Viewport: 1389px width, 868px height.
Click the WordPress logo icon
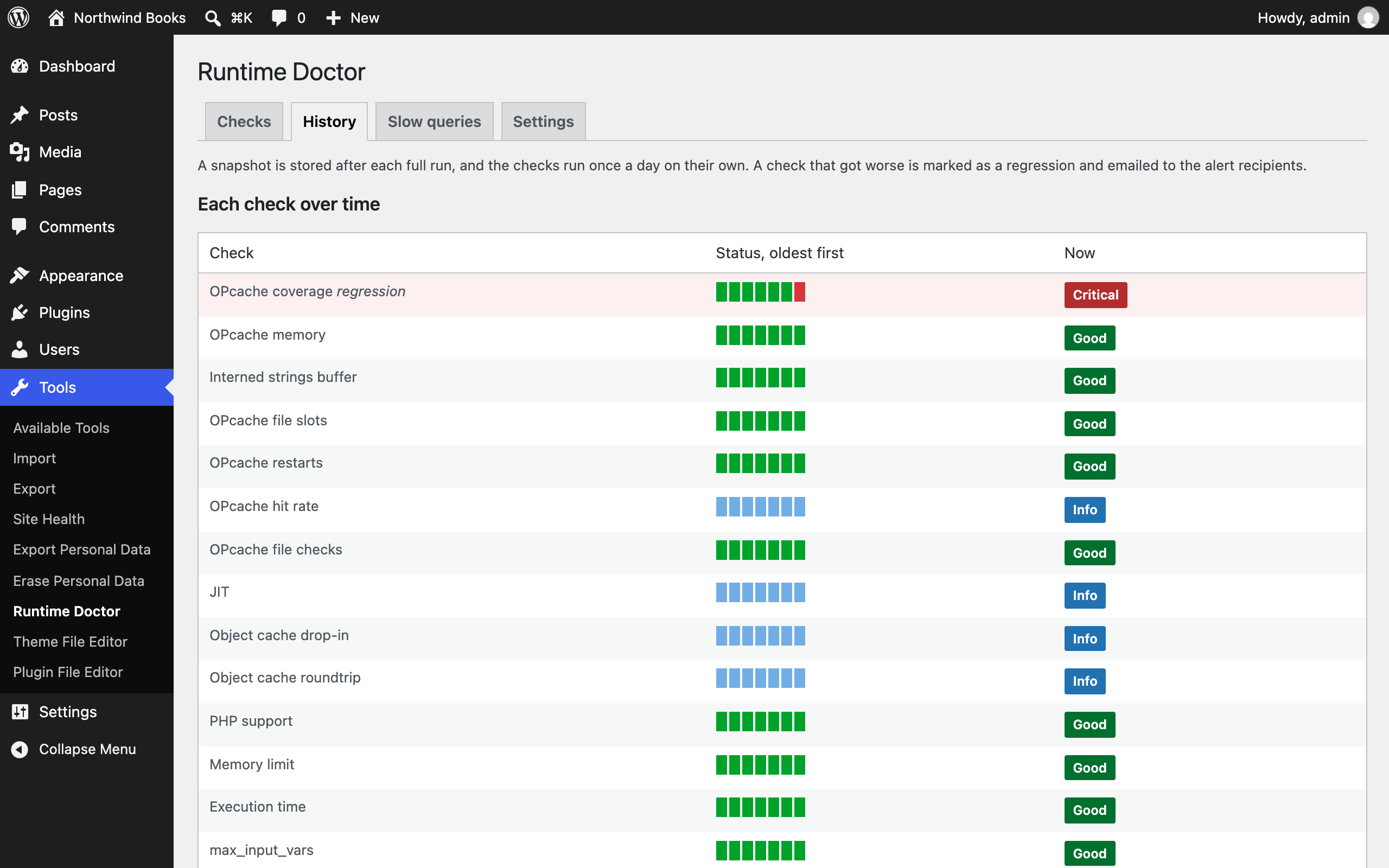tap(18, 17)
